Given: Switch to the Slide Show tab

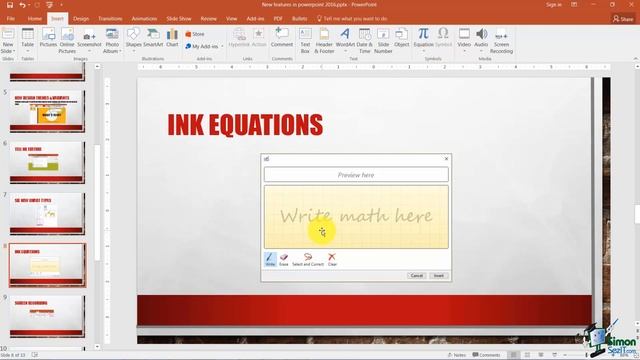Looking at the screenshot, I should (x=179, y=19).
